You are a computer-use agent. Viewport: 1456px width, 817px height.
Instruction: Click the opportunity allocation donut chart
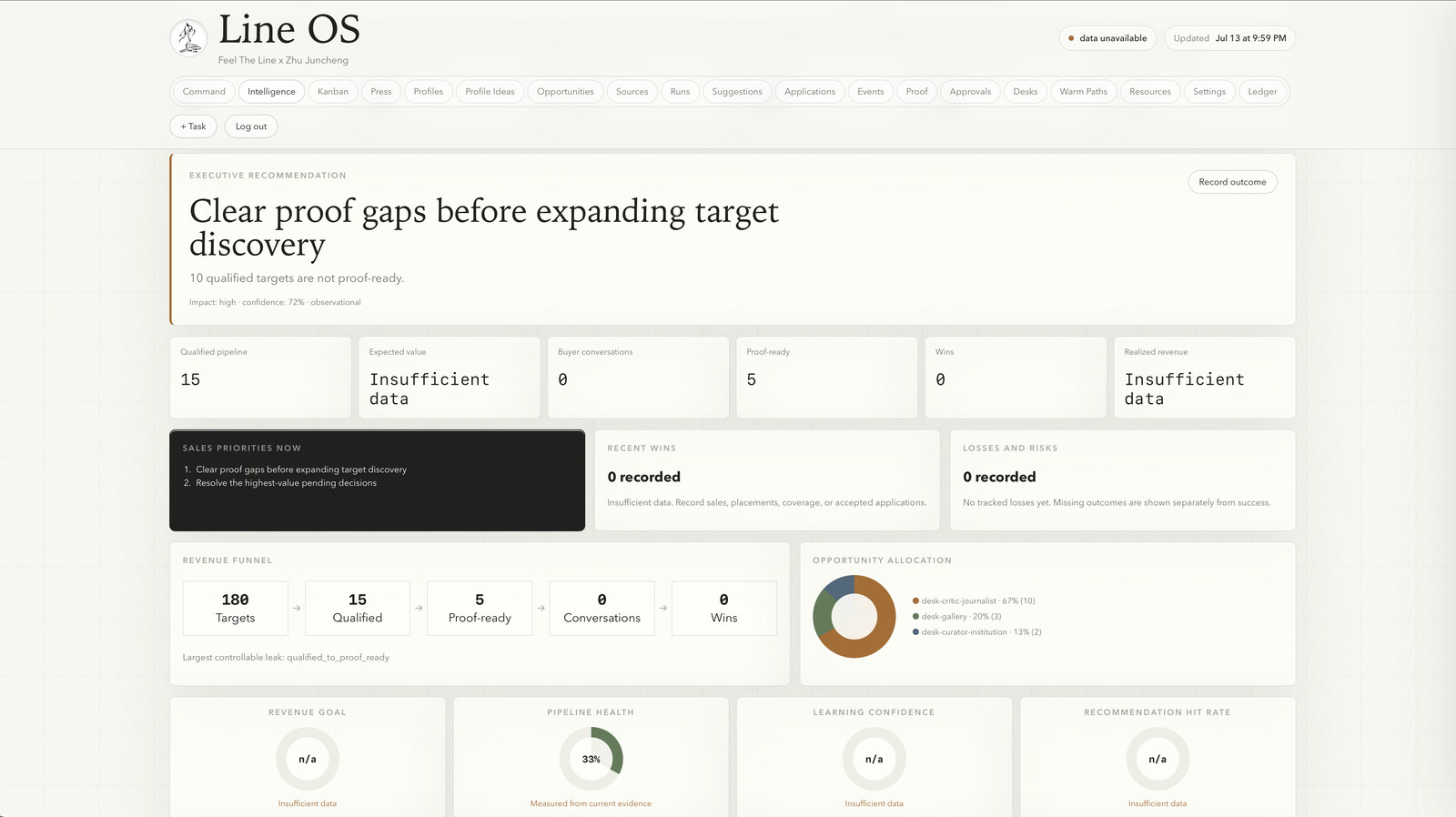click(x=854, y=617)
